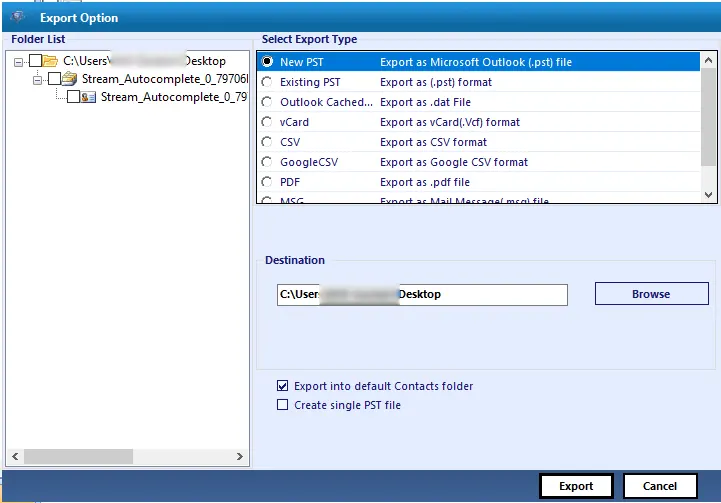
Task: Check the box for C:\Users Desktop folder
Action: click(x=35, y=61)
